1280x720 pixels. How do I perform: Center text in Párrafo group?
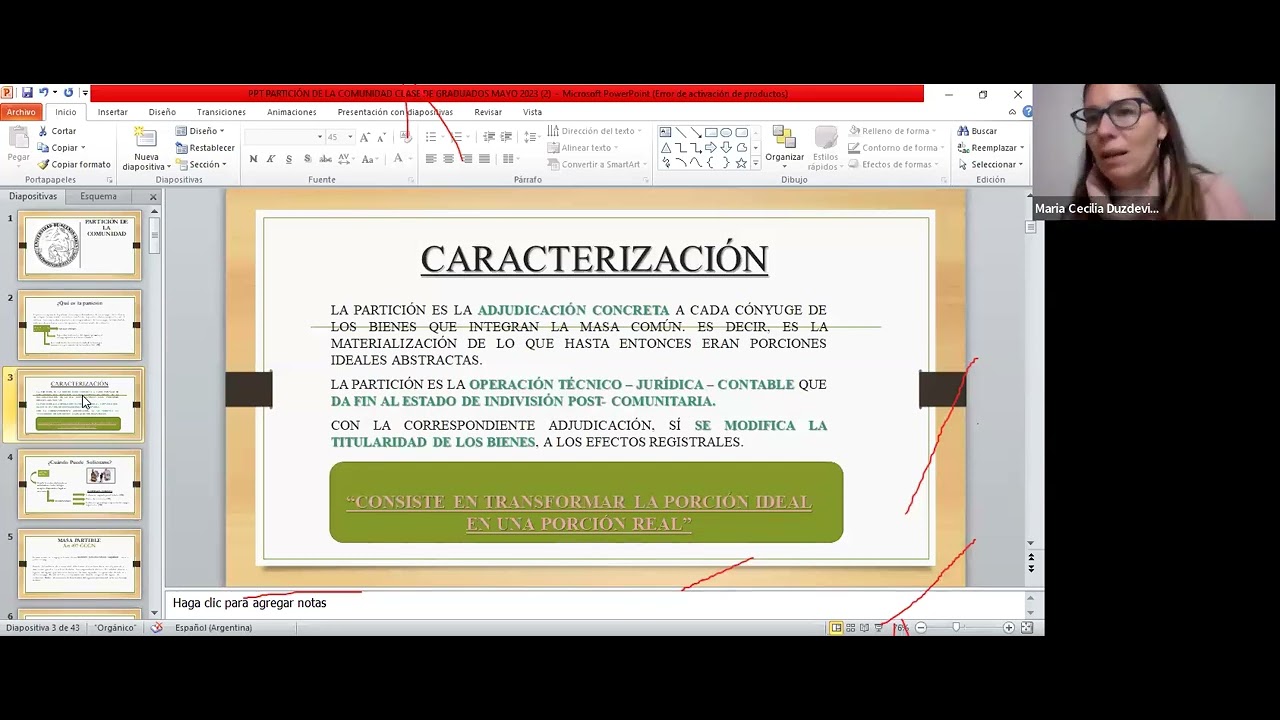448,159
